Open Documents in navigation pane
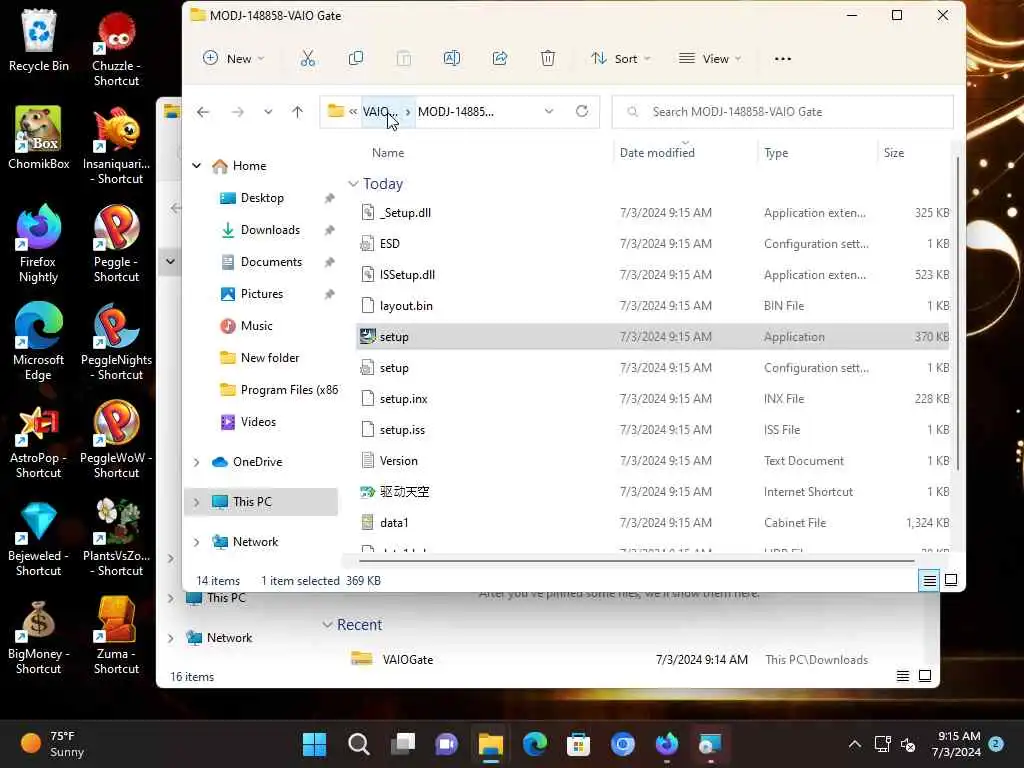This screenshot has width=1024, height=768. (270, 262)
